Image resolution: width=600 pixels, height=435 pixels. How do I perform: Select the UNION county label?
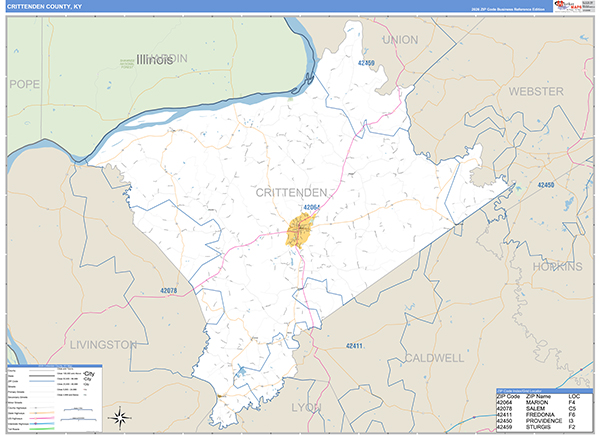400,40
